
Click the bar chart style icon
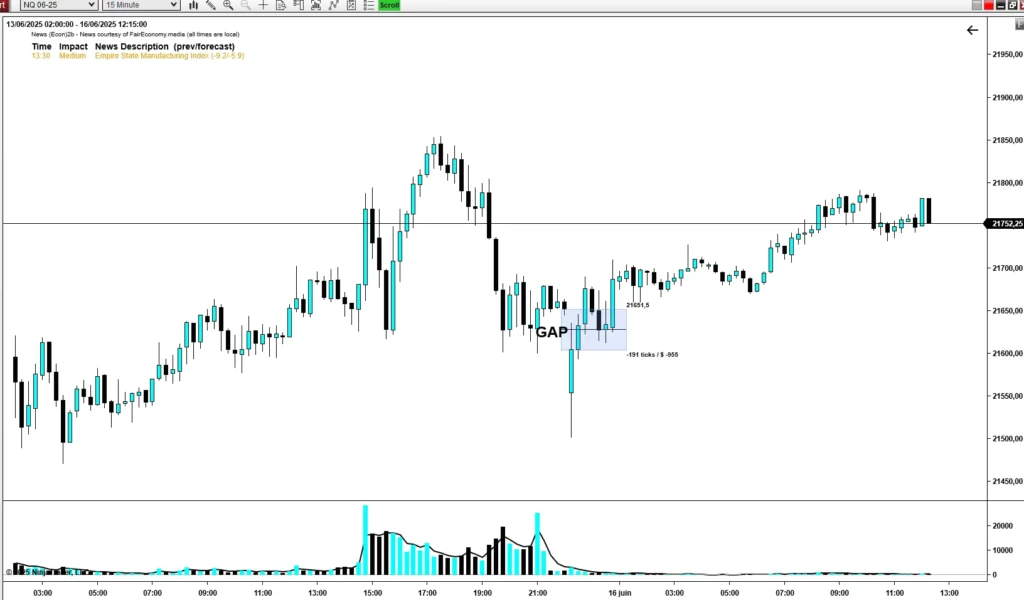(193, 5)
